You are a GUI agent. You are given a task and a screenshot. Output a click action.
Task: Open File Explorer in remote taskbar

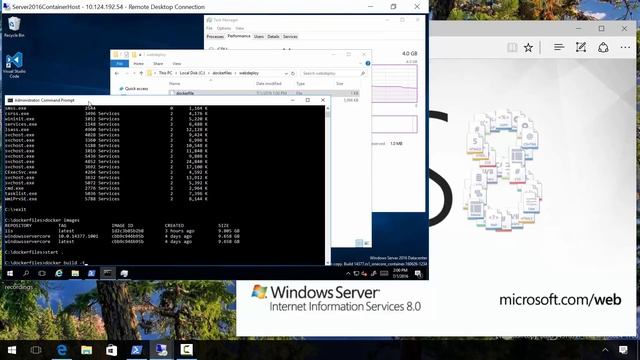(75, 273)
